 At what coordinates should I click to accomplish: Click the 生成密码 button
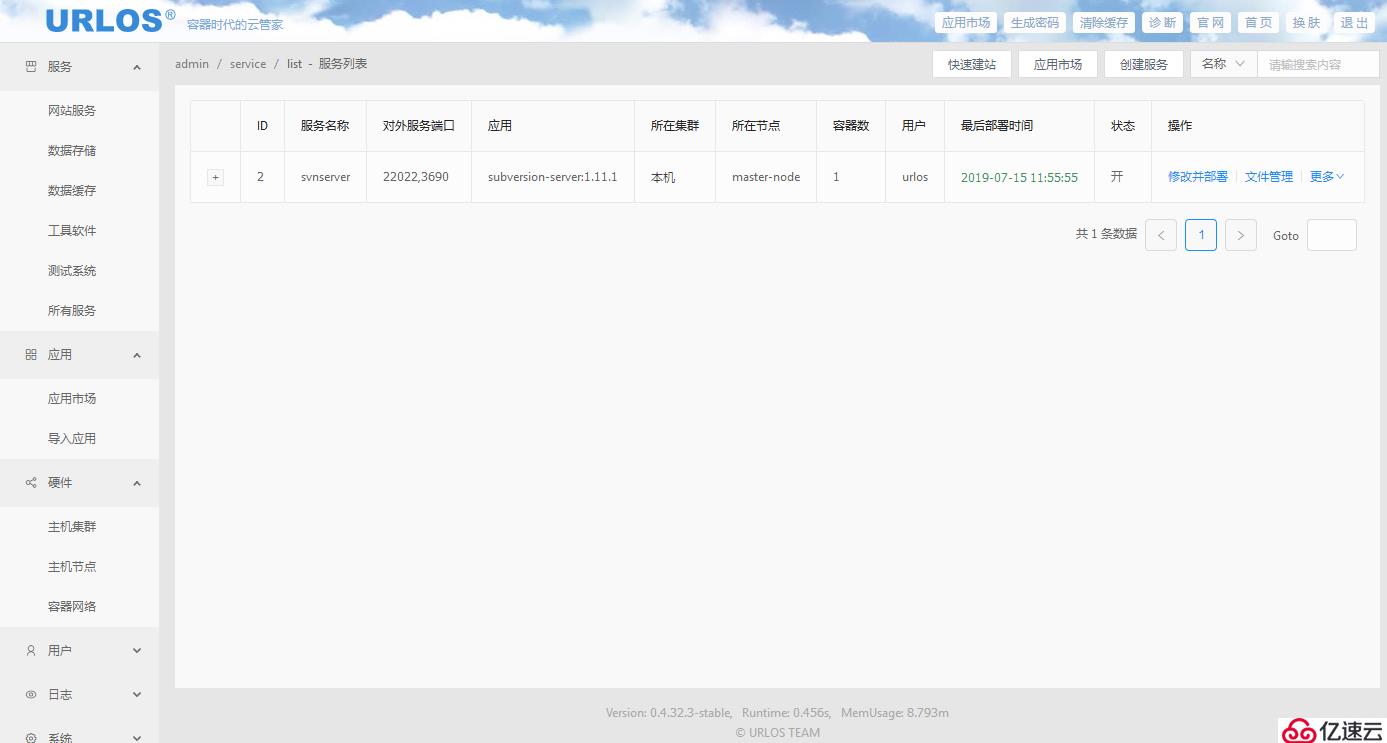(x=1035, y=23)
